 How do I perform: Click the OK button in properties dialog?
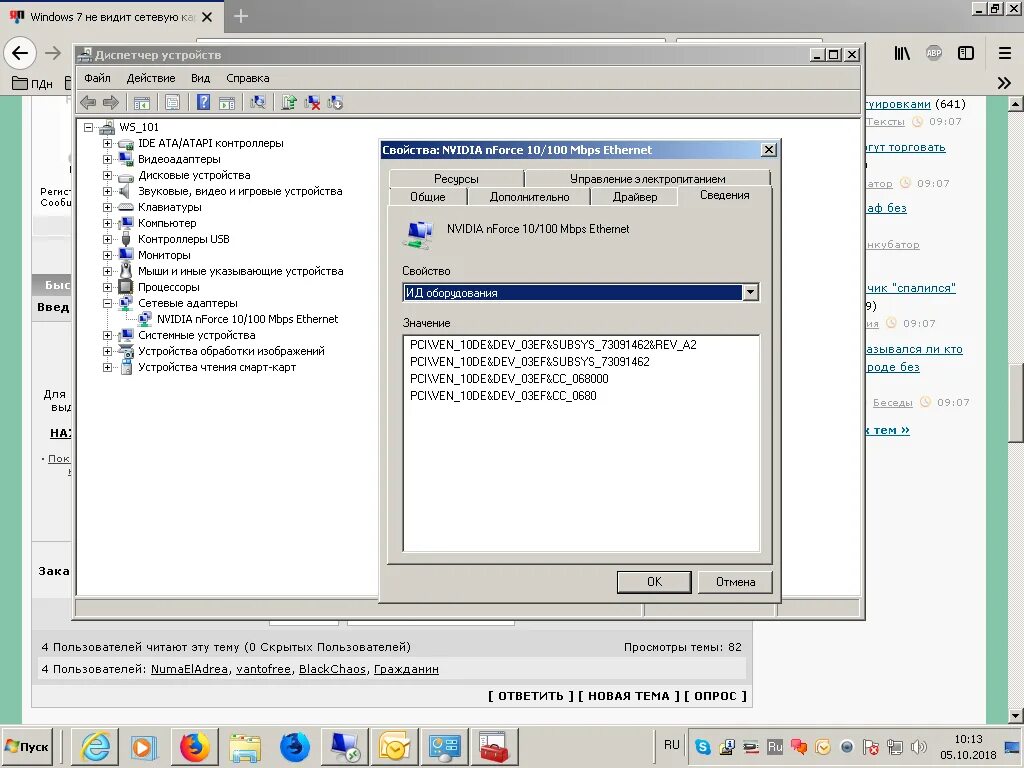click(x=654, y=581)
